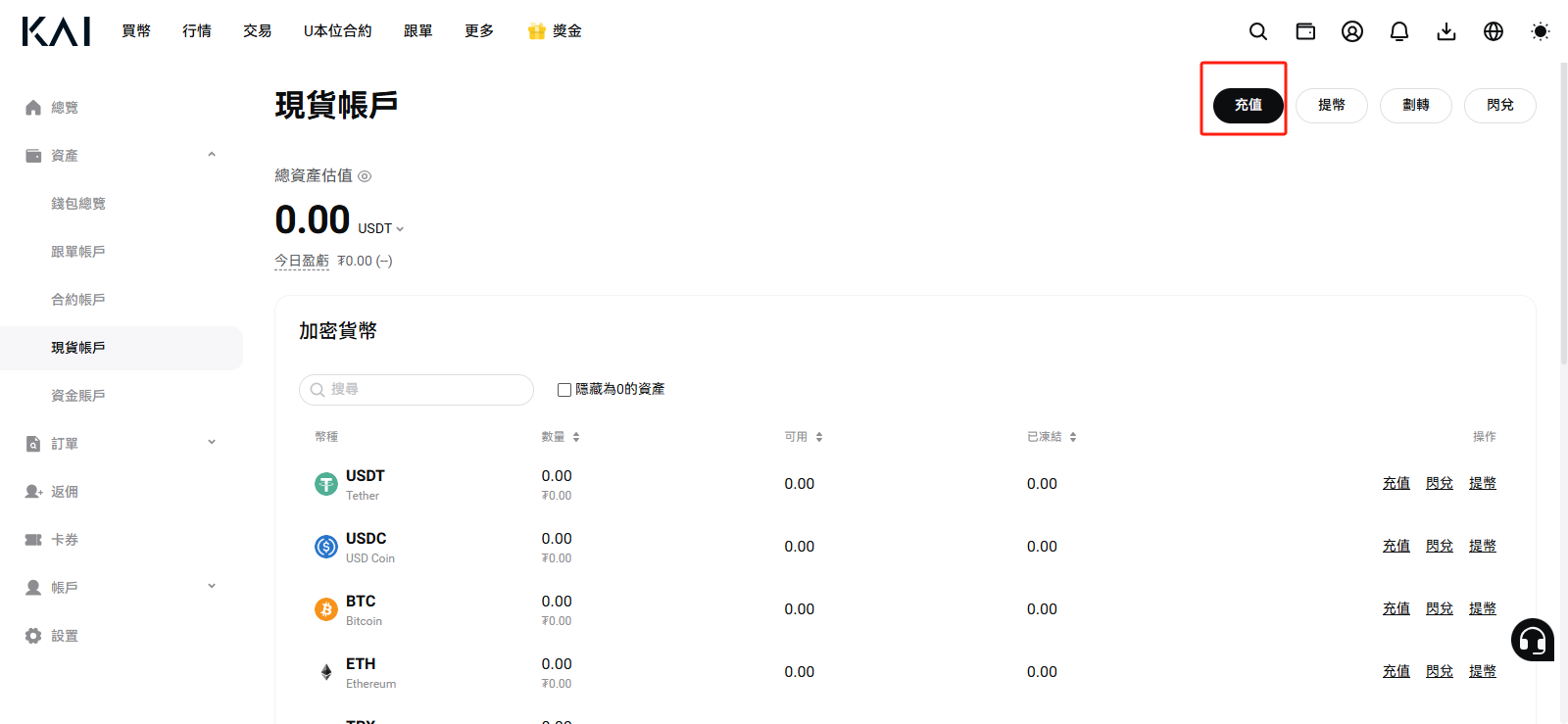
Task: Click the KAI logo
Action: (x=56, y=31)
